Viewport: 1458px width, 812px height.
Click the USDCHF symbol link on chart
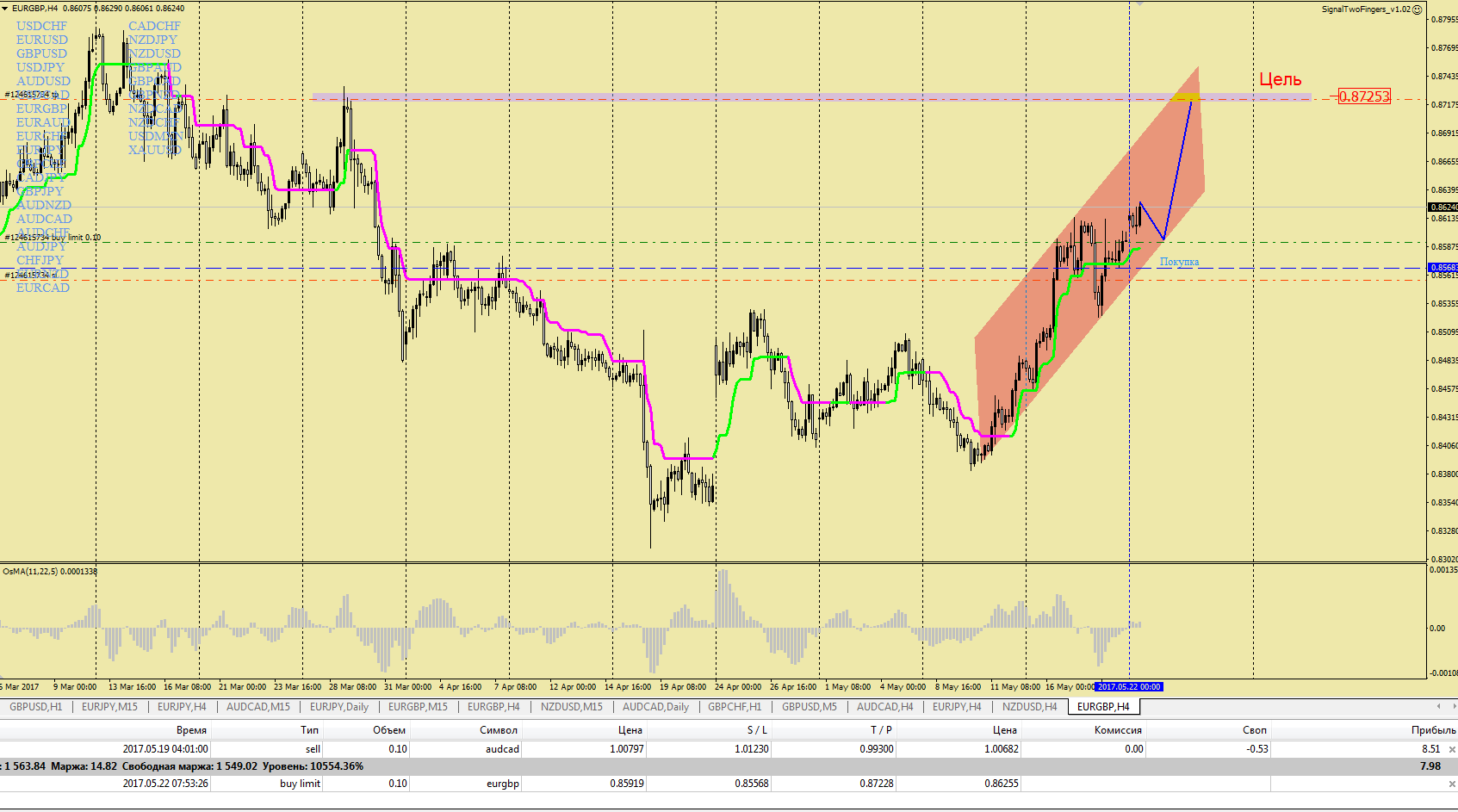41,27
